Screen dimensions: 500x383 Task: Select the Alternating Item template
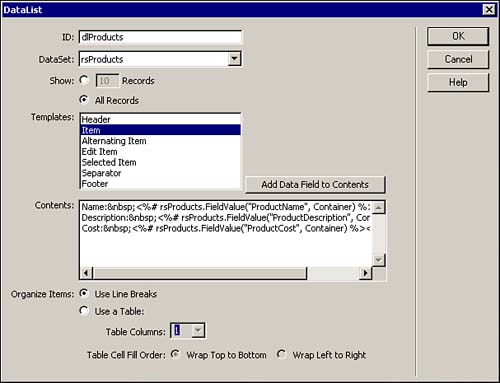[160, 141]
